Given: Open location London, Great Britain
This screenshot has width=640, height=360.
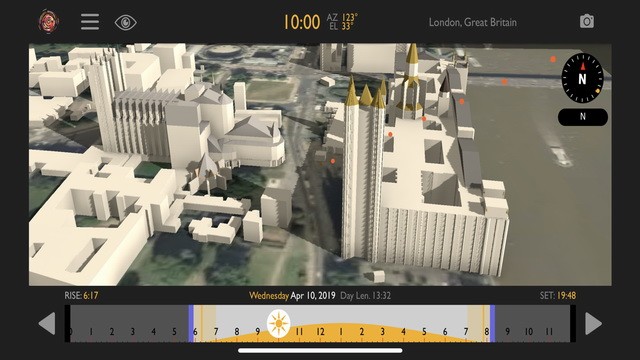Looking at the screenshot, I should coord(473,22).
